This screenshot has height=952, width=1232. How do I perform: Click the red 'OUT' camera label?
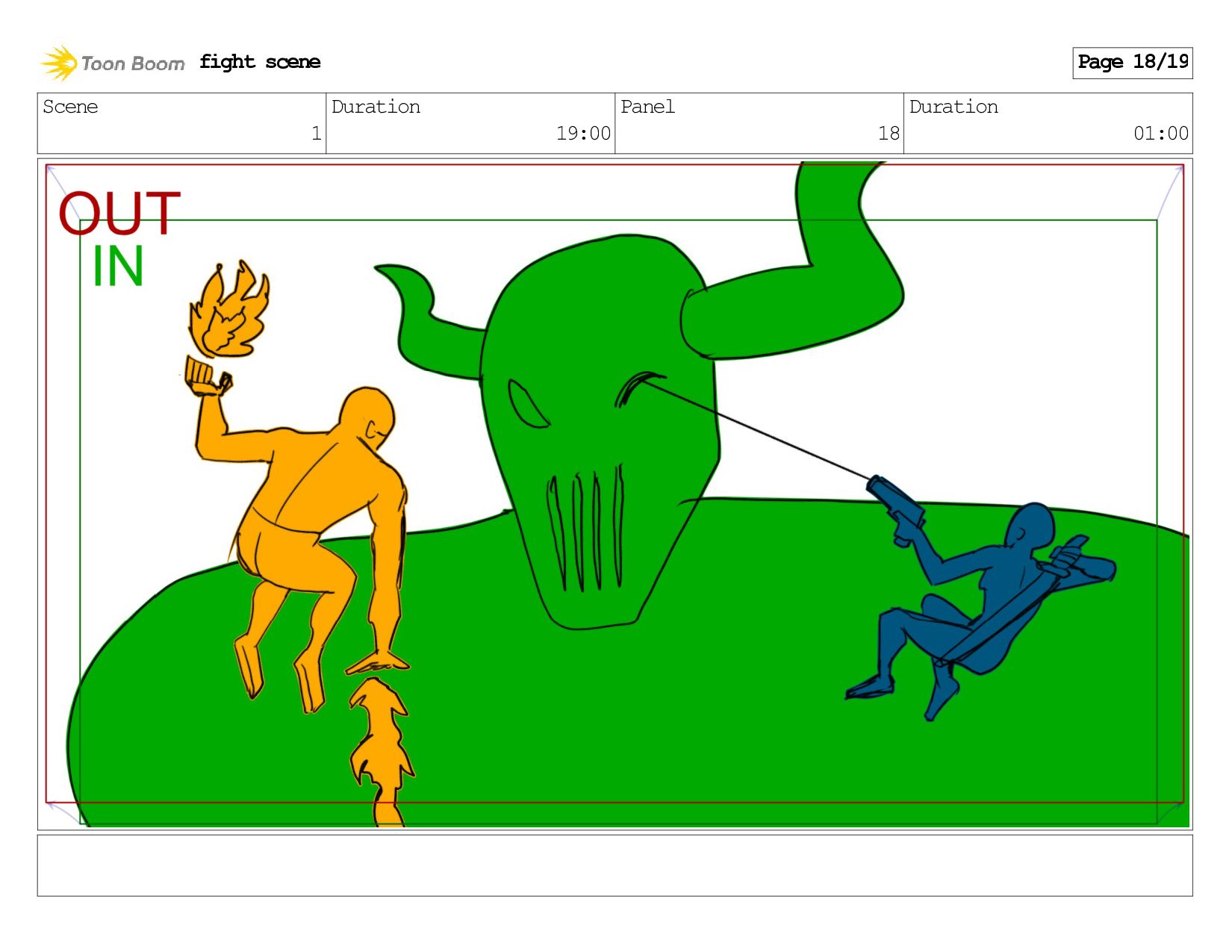point(119,214)
